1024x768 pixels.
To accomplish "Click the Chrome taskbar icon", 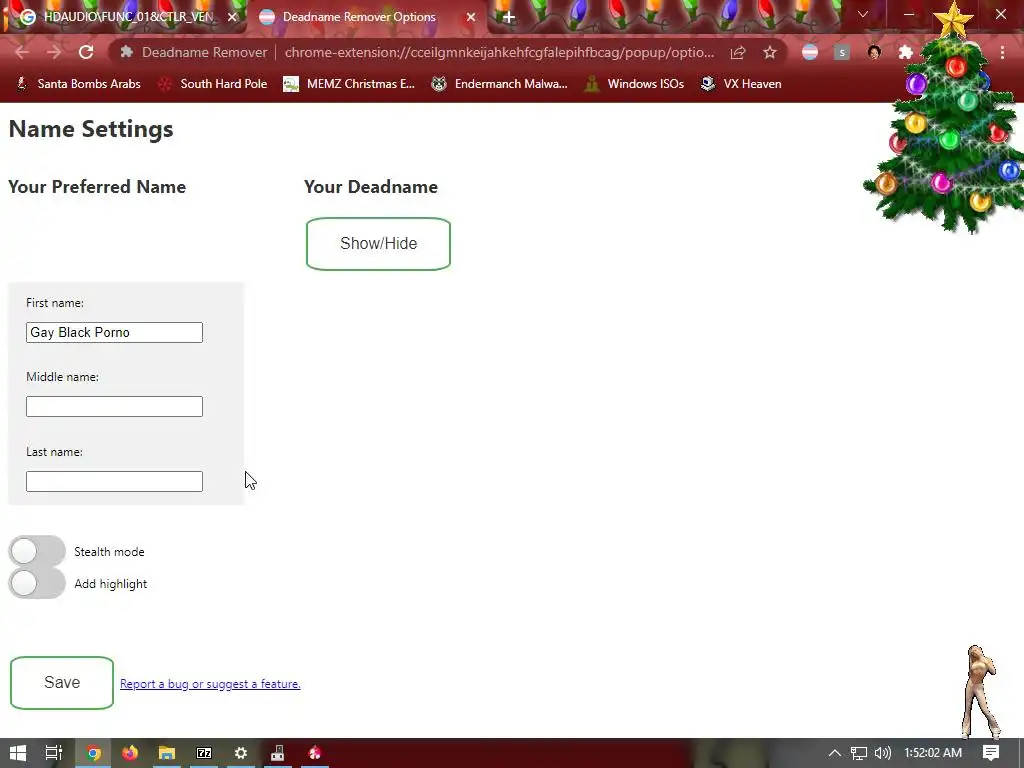I will [93, 753].
